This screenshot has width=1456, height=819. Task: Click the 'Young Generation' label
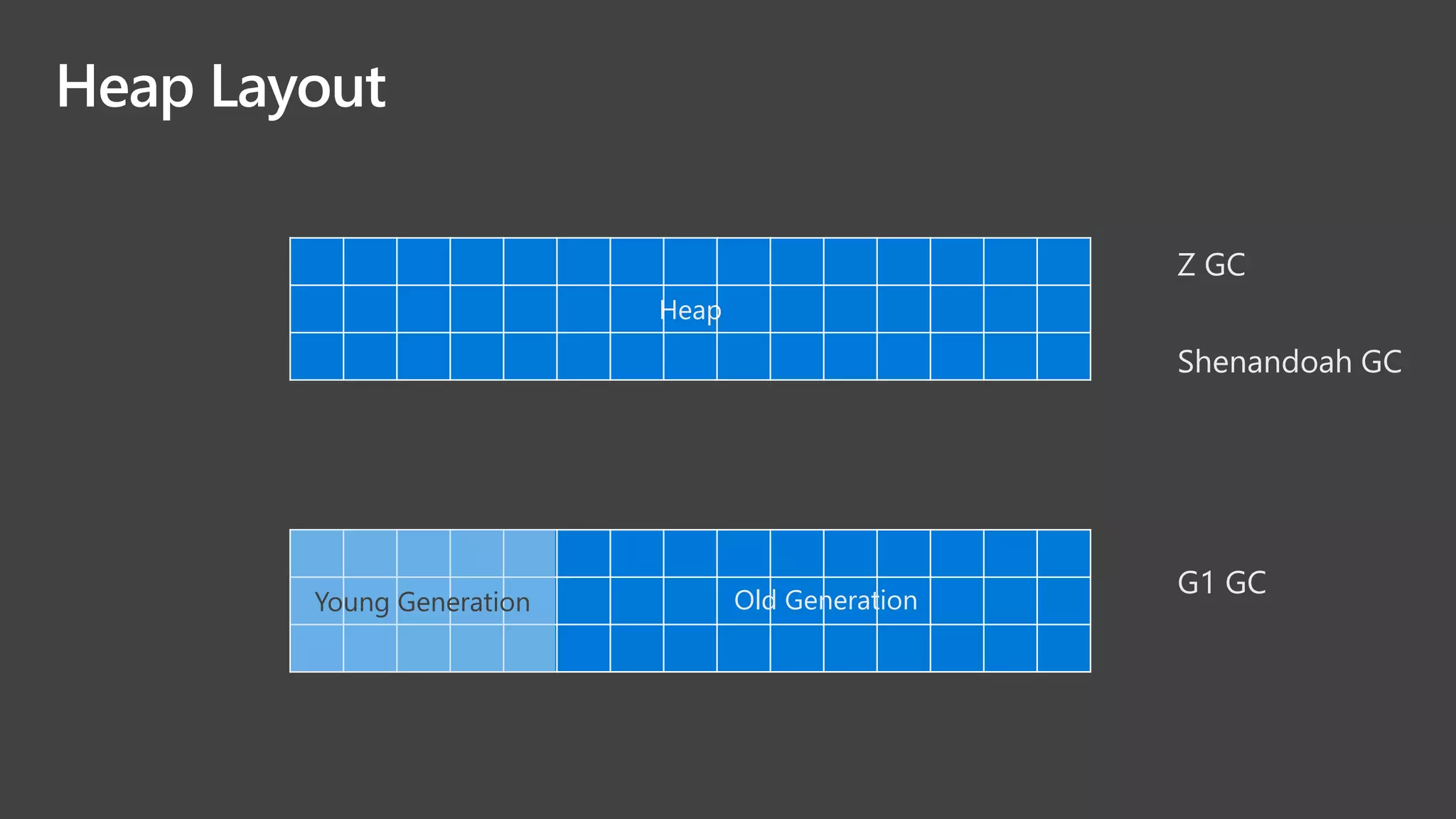click(x=422, y=603)
